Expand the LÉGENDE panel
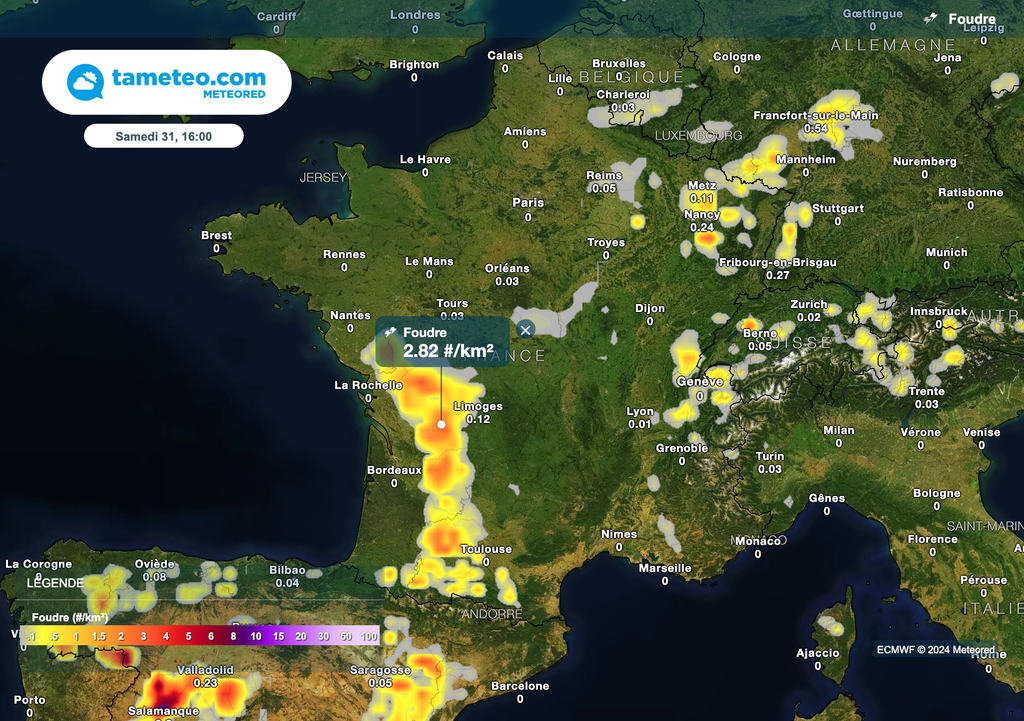This screenshot has width=1024, height=721. [57, 582]
